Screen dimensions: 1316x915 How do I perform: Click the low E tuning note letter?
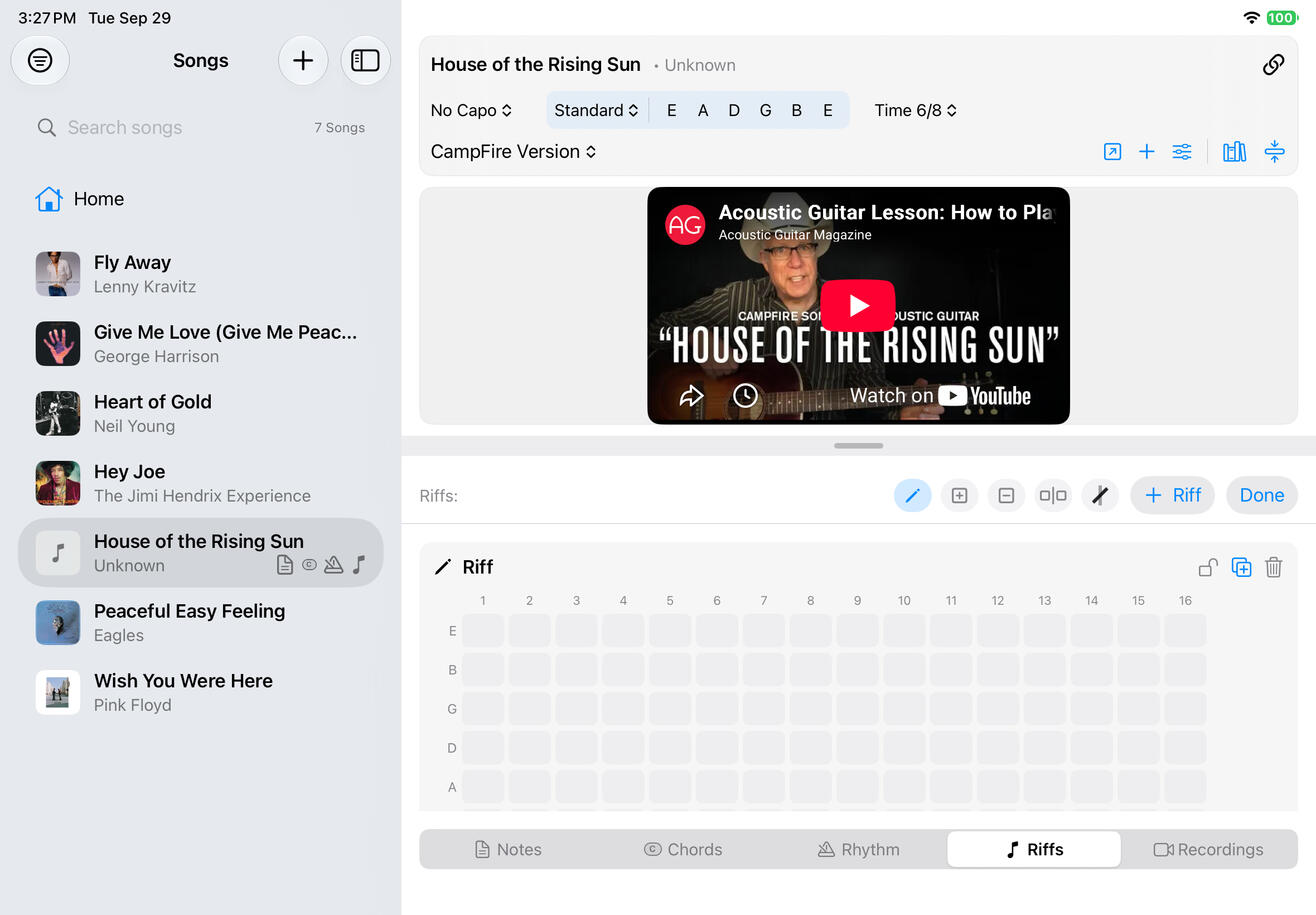671,110
